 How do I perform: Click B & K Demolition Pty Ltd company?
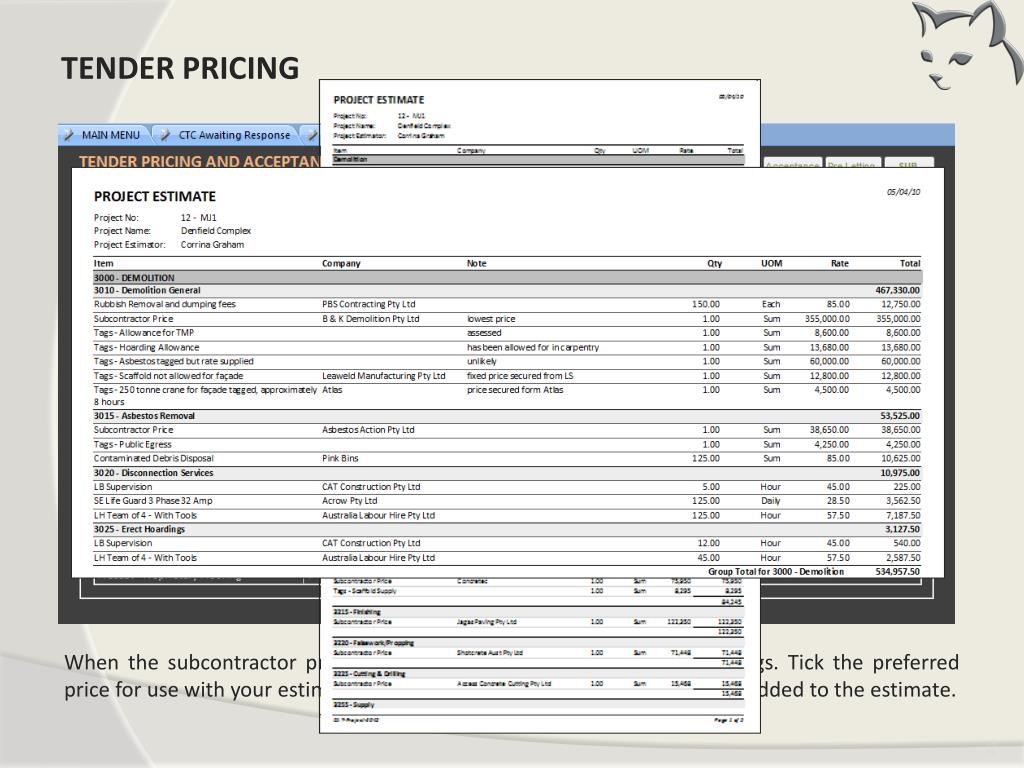[x=370, y=319]
